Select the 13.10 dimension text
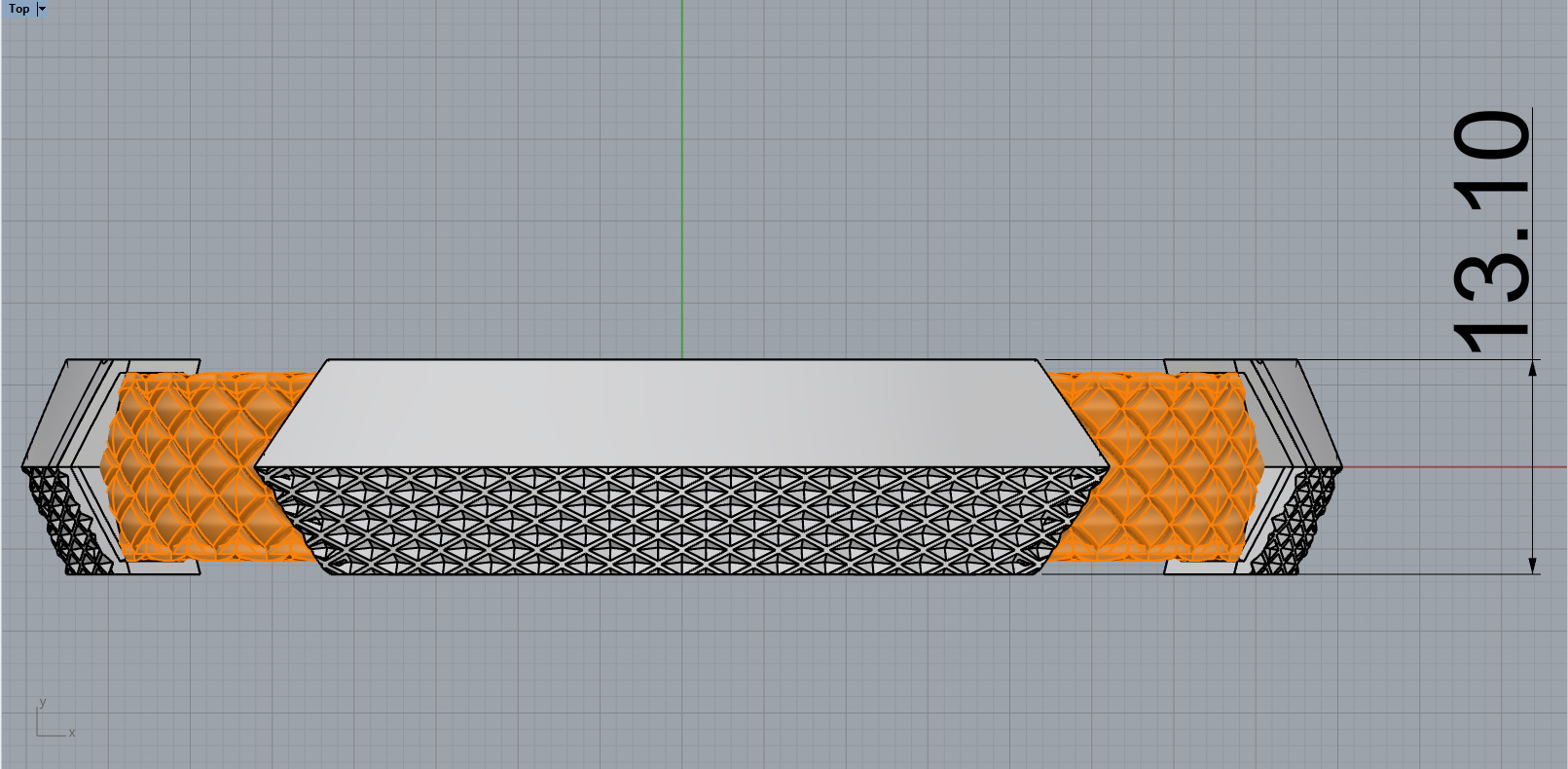This screenshot has height=769, width=1568. point(1491,231)
